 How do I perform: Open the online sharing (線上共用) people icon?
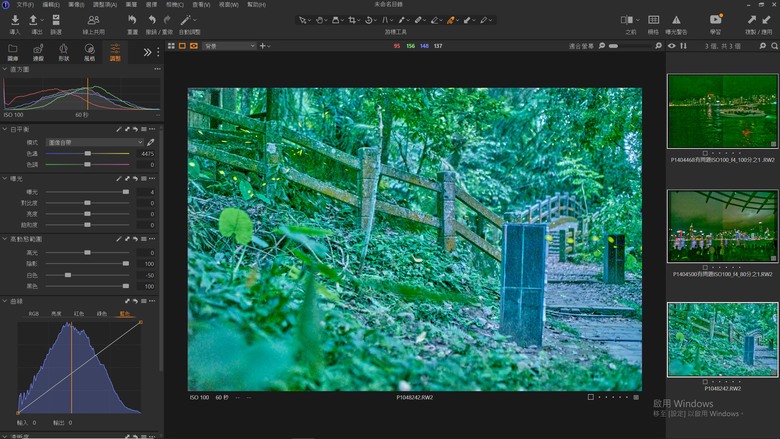tap(93, 20)
